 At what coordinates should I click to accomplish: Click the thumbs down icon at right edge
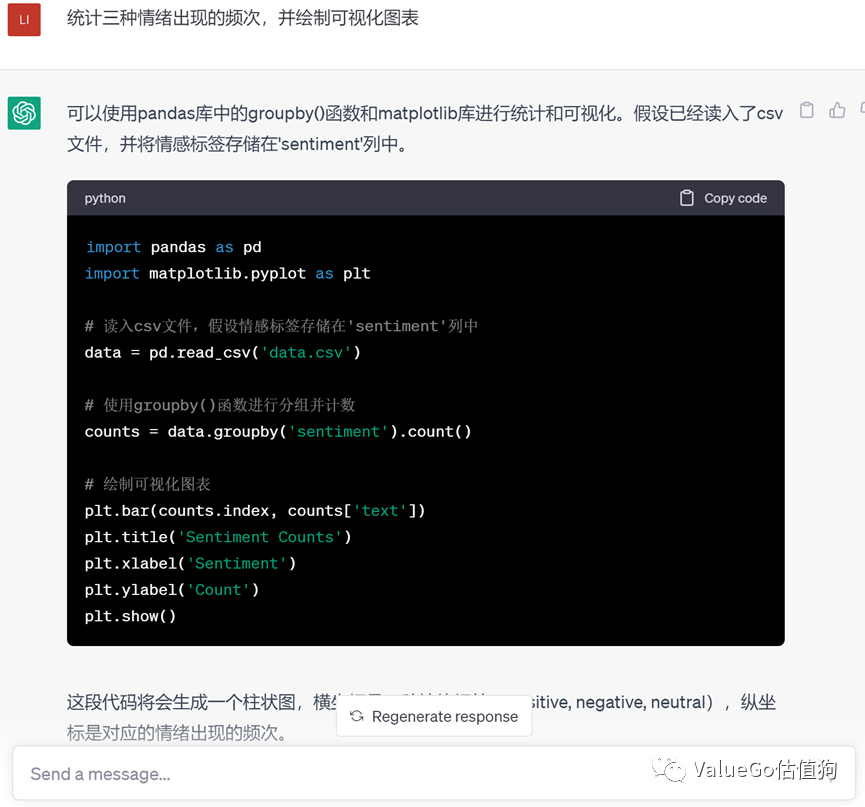pyautogui.click(x=860, y=111)
